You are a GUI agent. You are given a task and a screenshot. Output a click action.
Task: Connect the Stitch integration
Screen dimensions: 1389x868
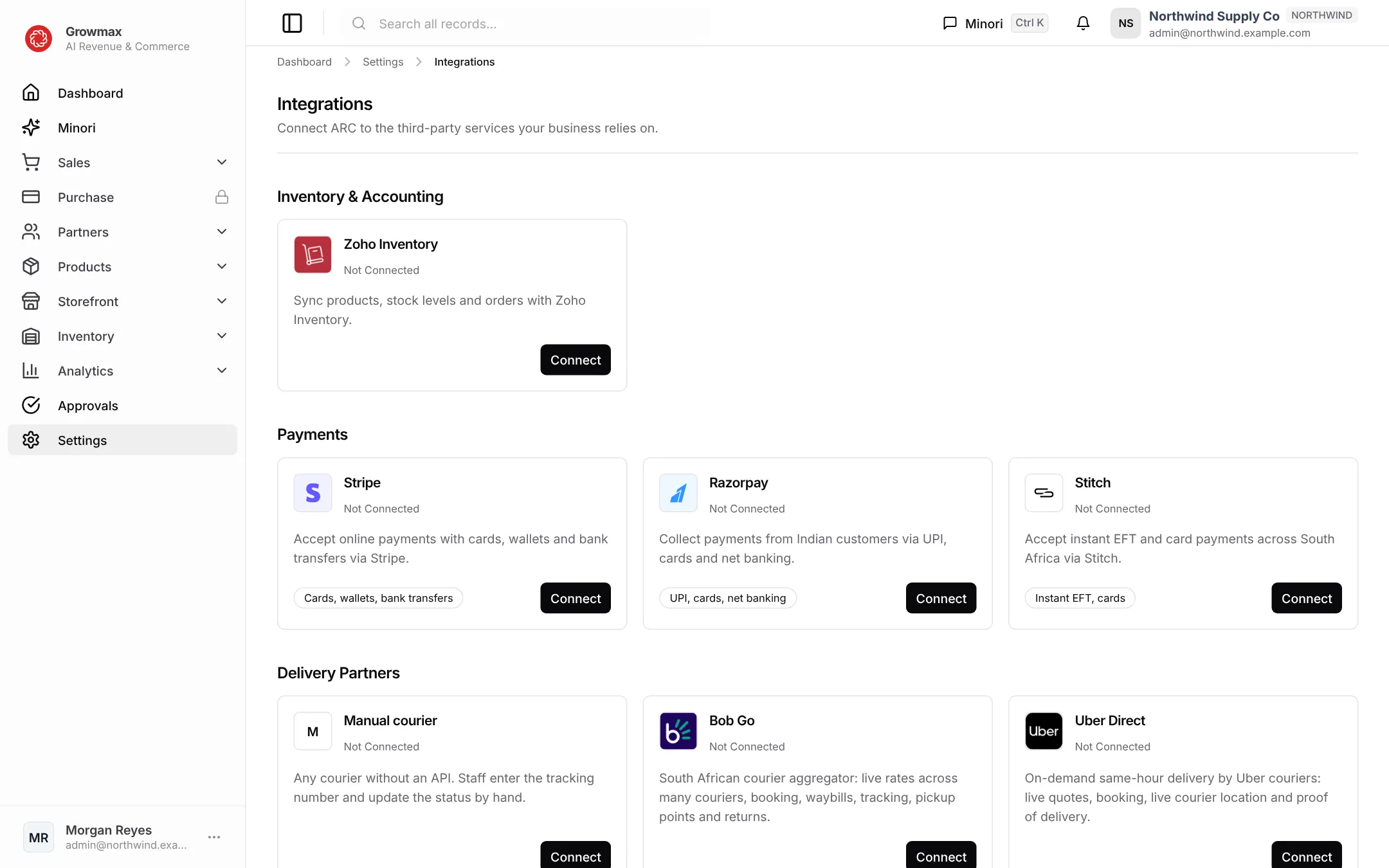(1307, 598)
